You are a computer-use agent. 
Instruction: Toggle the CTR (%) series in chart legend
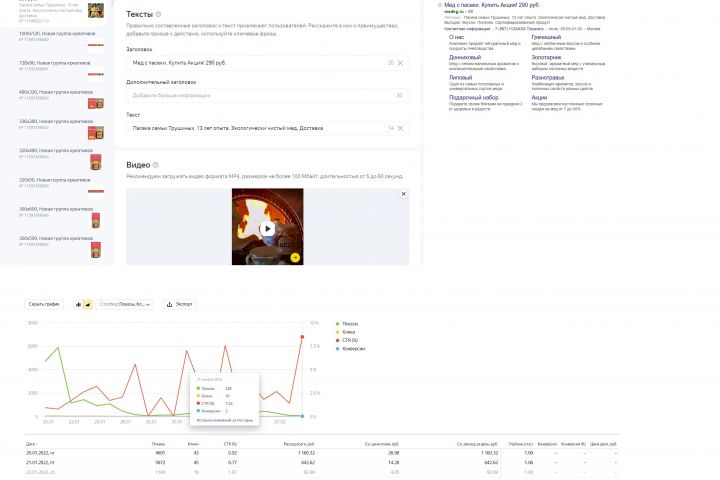(x=347, y=340)
